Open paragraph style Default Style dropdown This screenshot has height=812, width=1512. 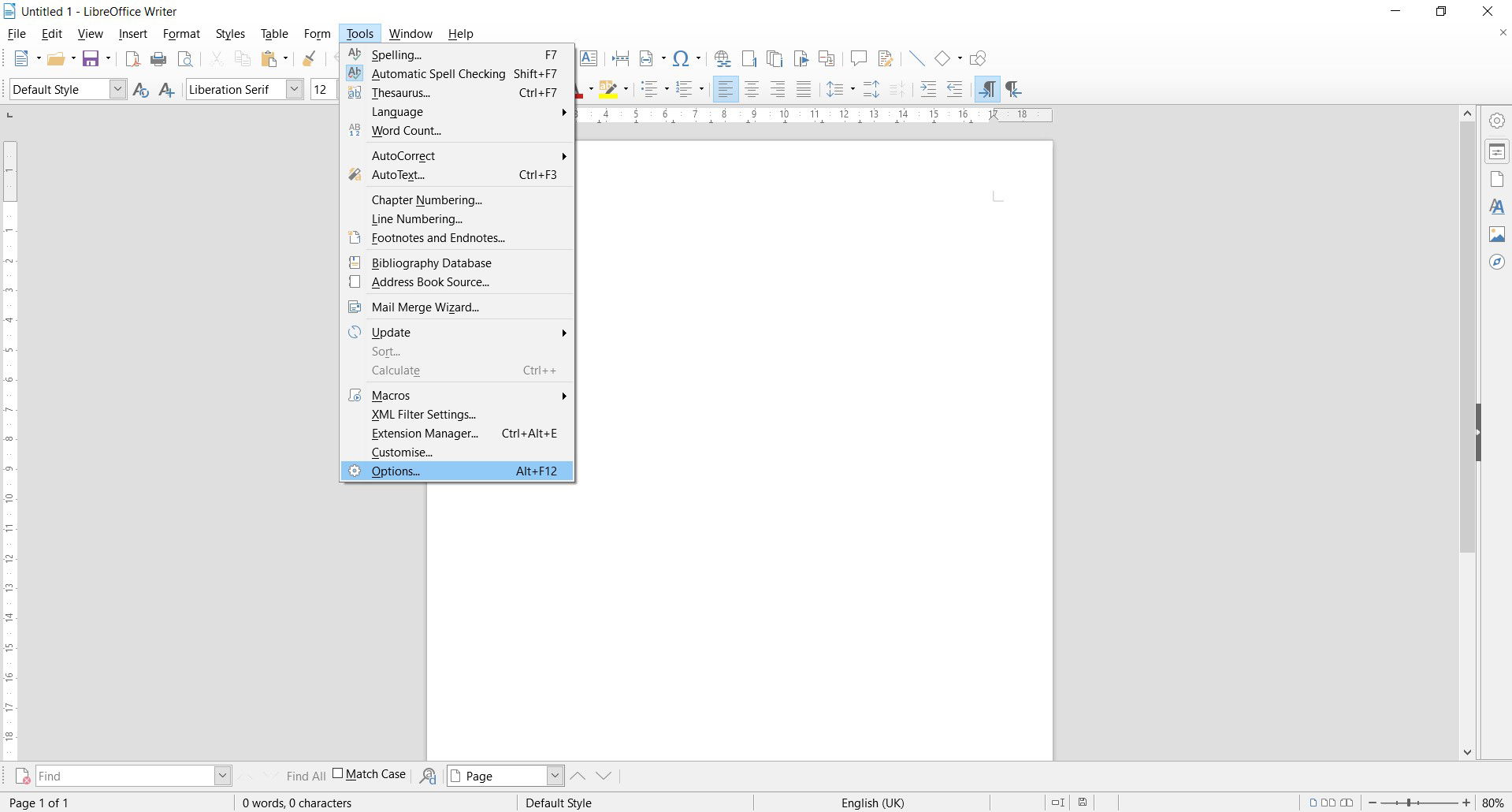[117, 89]
